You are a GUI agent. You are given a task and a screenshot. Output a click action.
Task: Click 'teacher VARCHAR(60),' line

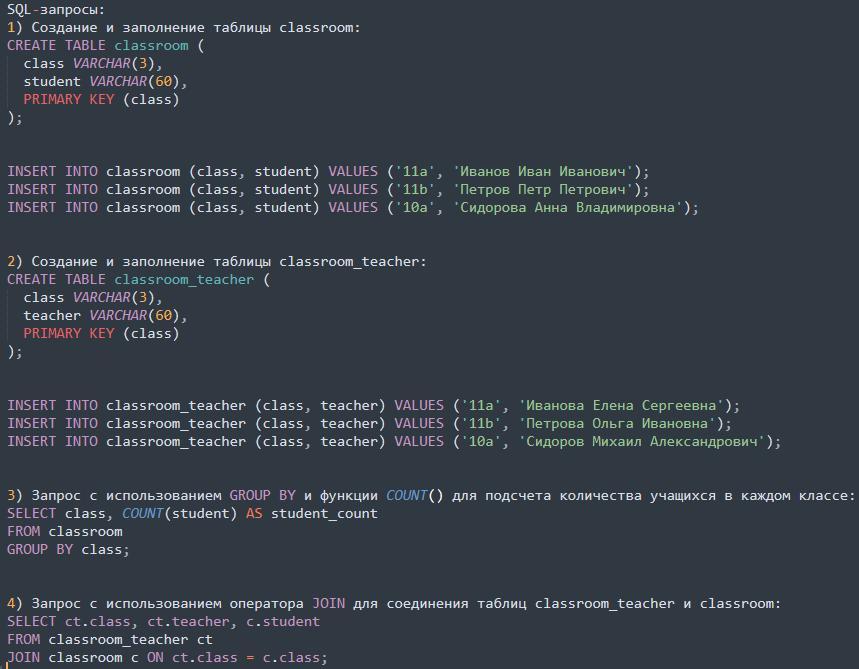click(105, 316)
